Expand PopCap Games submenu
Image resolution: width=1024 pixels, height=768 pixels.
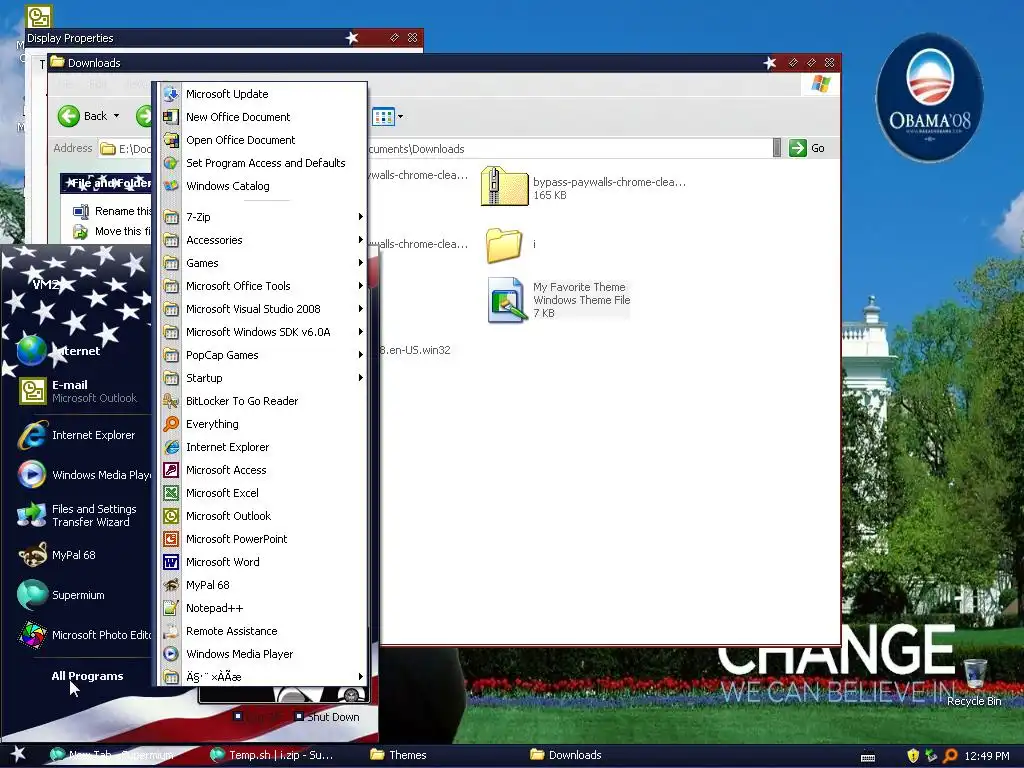point(263,355)
